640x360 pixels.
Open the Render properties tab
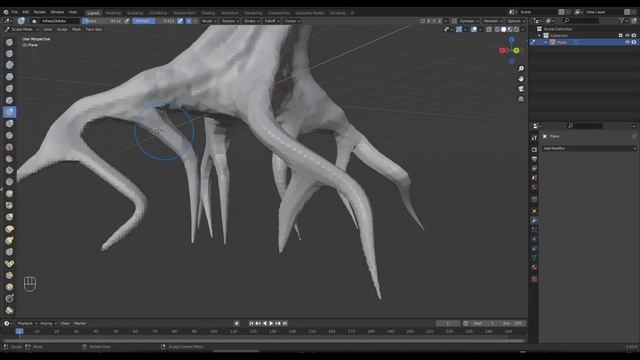(534, 150)
